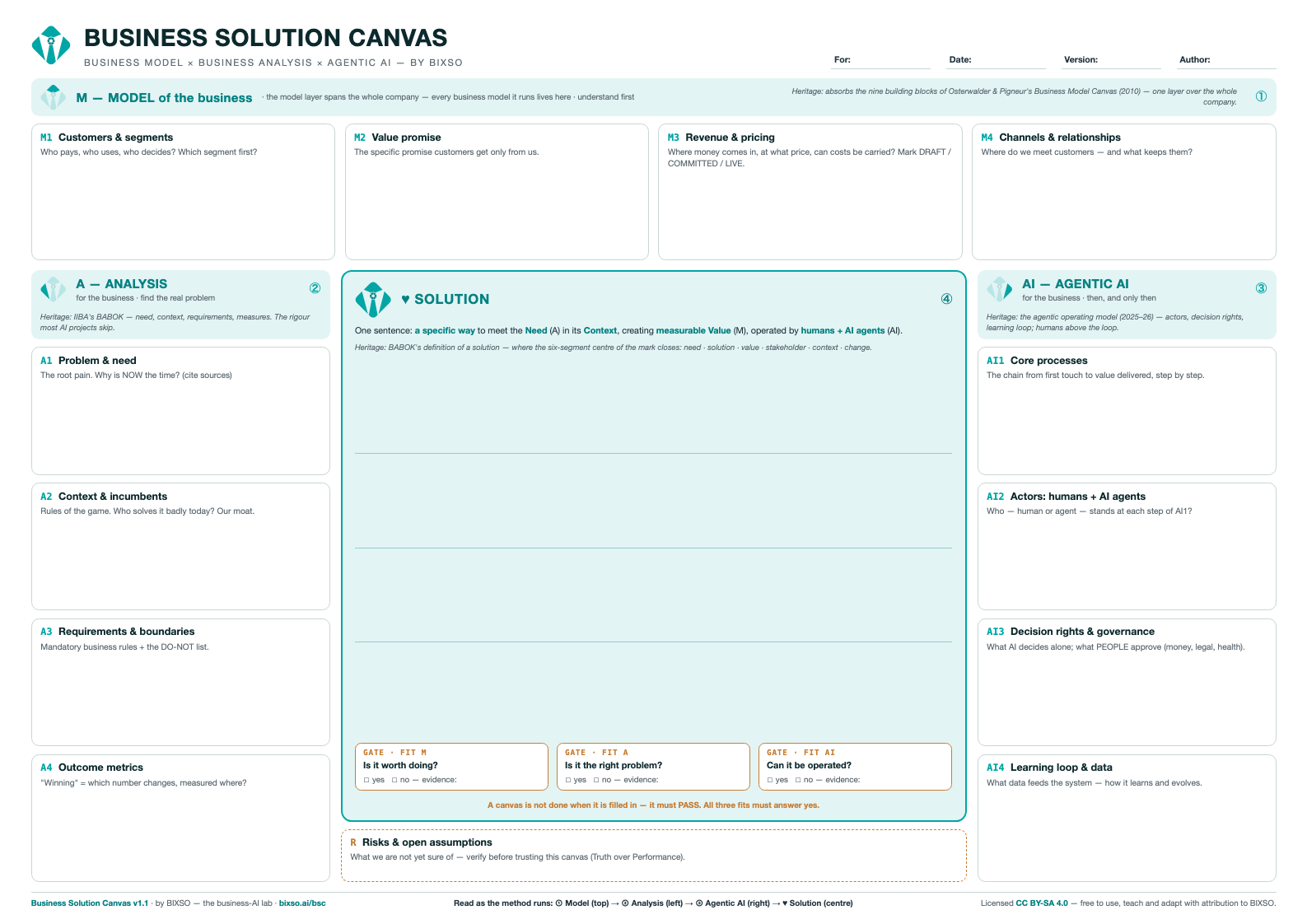The image size is (1307, 924).
Task: Click the BUSINESS SOLUTION CANVAS title
Action: coord(266,38)
